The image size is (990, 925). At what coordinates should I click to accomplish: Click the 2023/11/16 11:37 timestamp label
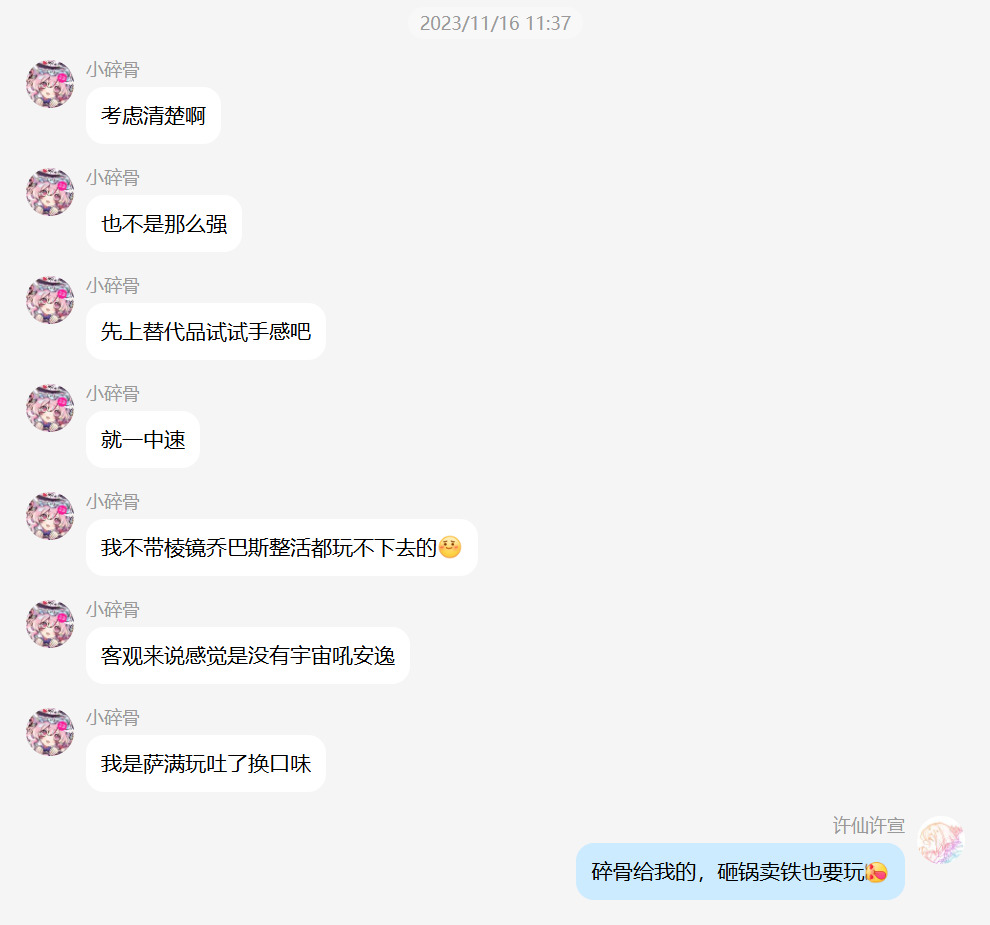(x=495, y=23)
